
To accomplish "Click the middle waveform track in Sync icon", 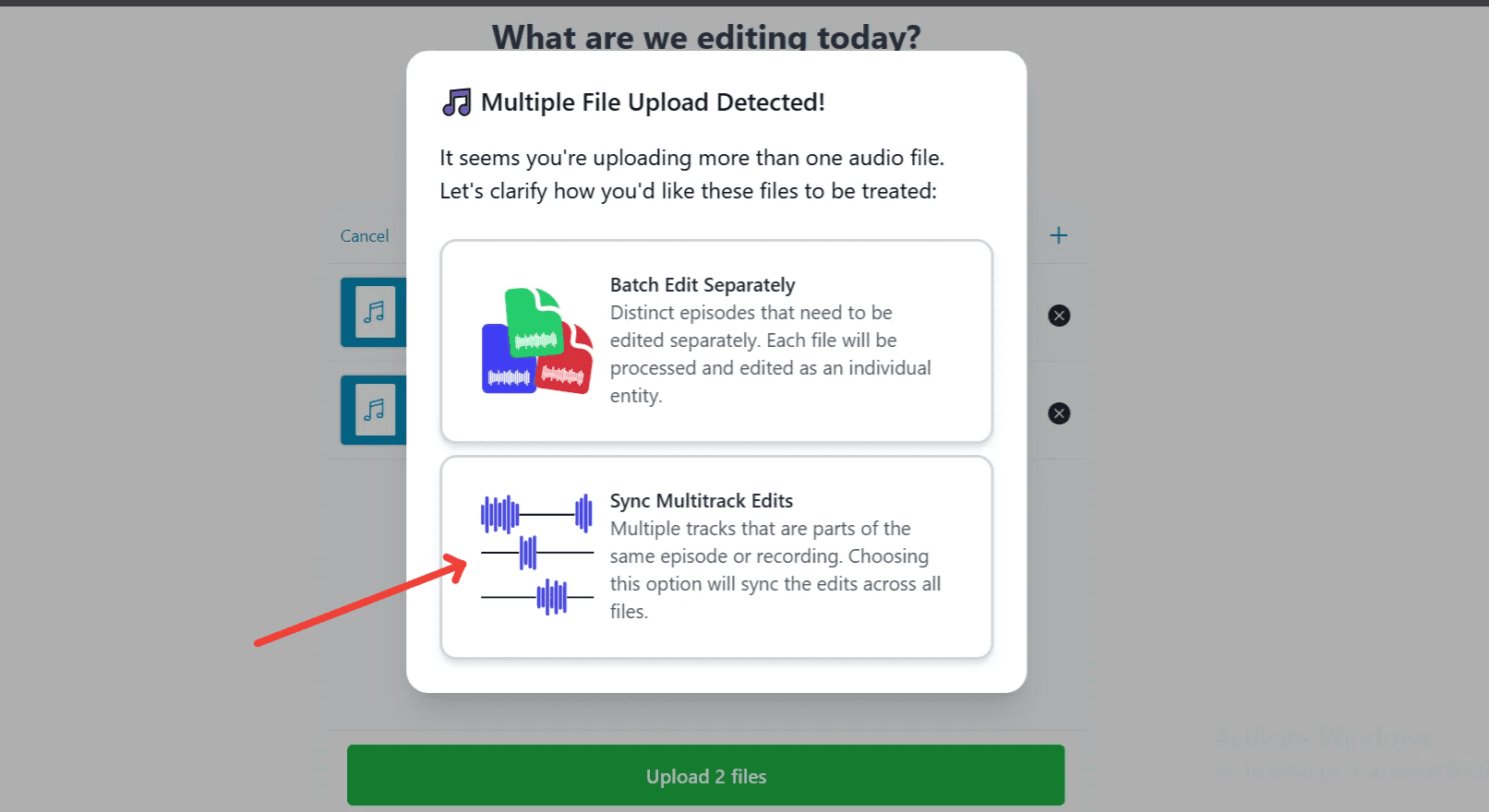I will 536,553.
